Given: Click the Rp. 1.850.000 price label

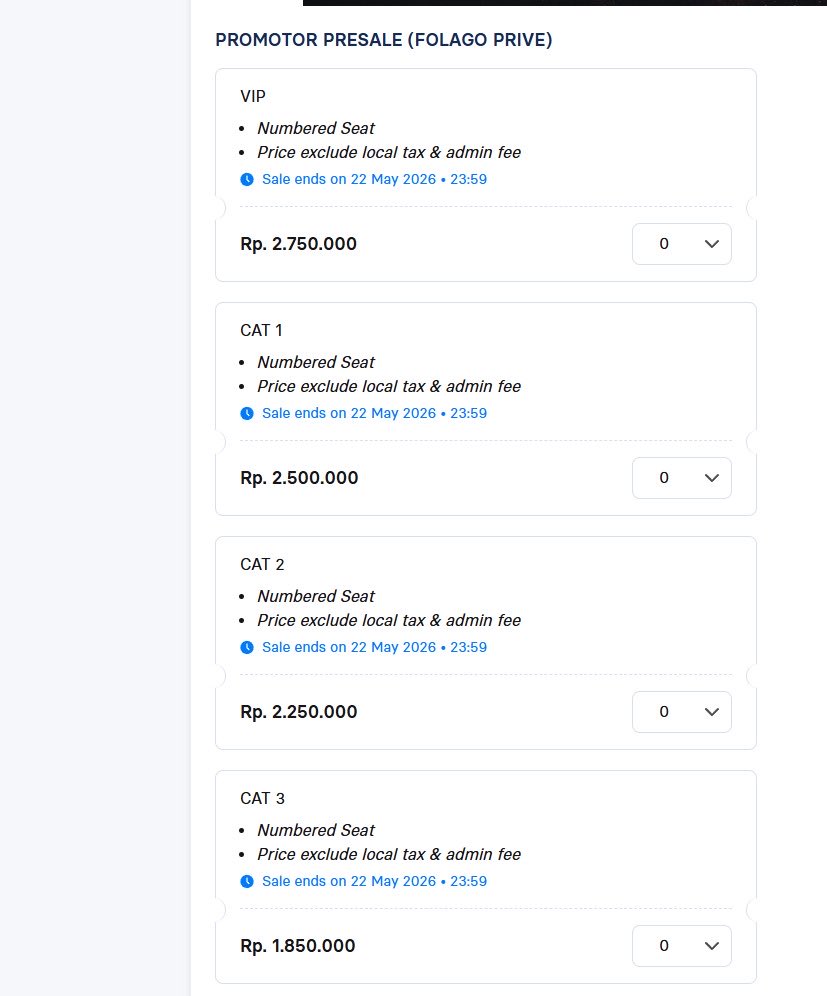Looking at the screenshot, I should pyautogui.click(x=298, y=946).
